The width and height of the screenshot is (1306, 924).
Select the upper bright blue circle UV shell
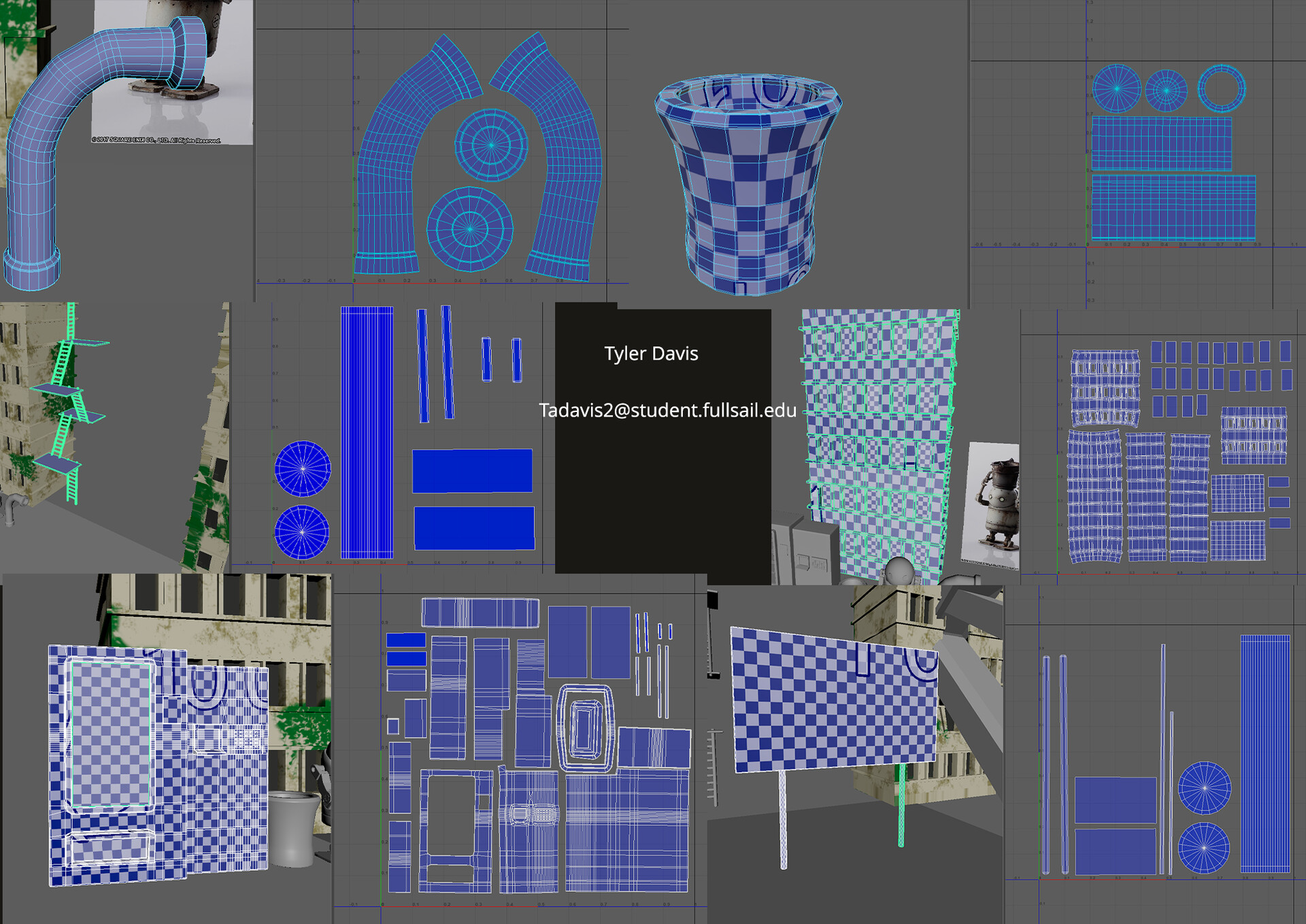click(303, 468)
